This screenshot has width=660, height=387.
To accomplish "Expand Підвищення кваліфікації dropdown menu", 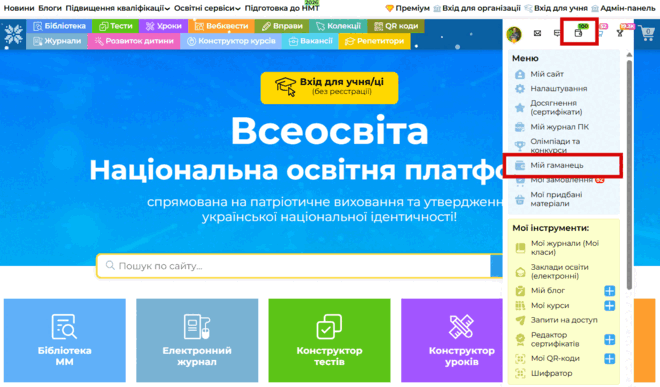I will tap(117, 8).
